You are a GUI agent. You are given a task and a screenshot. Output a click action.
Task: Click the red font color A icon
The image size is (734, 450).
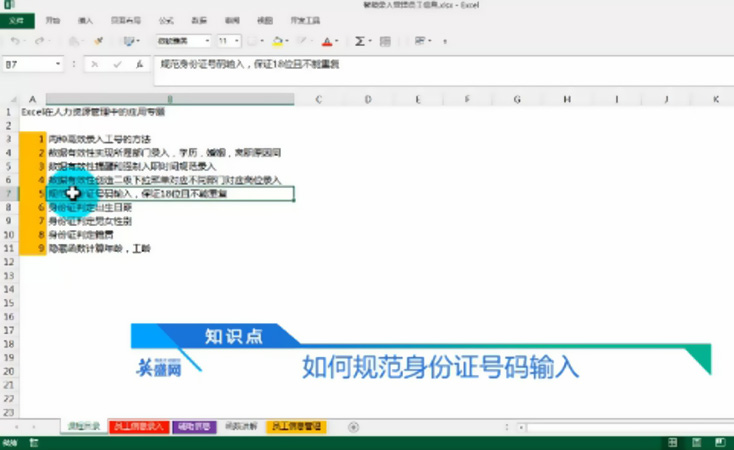[327, 41]
